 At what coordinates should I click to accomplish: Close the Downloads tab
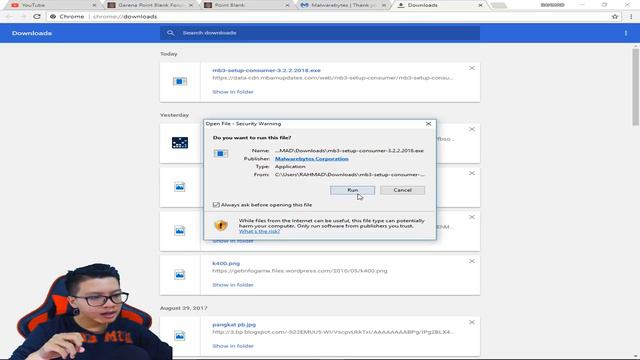coord(480,5)
